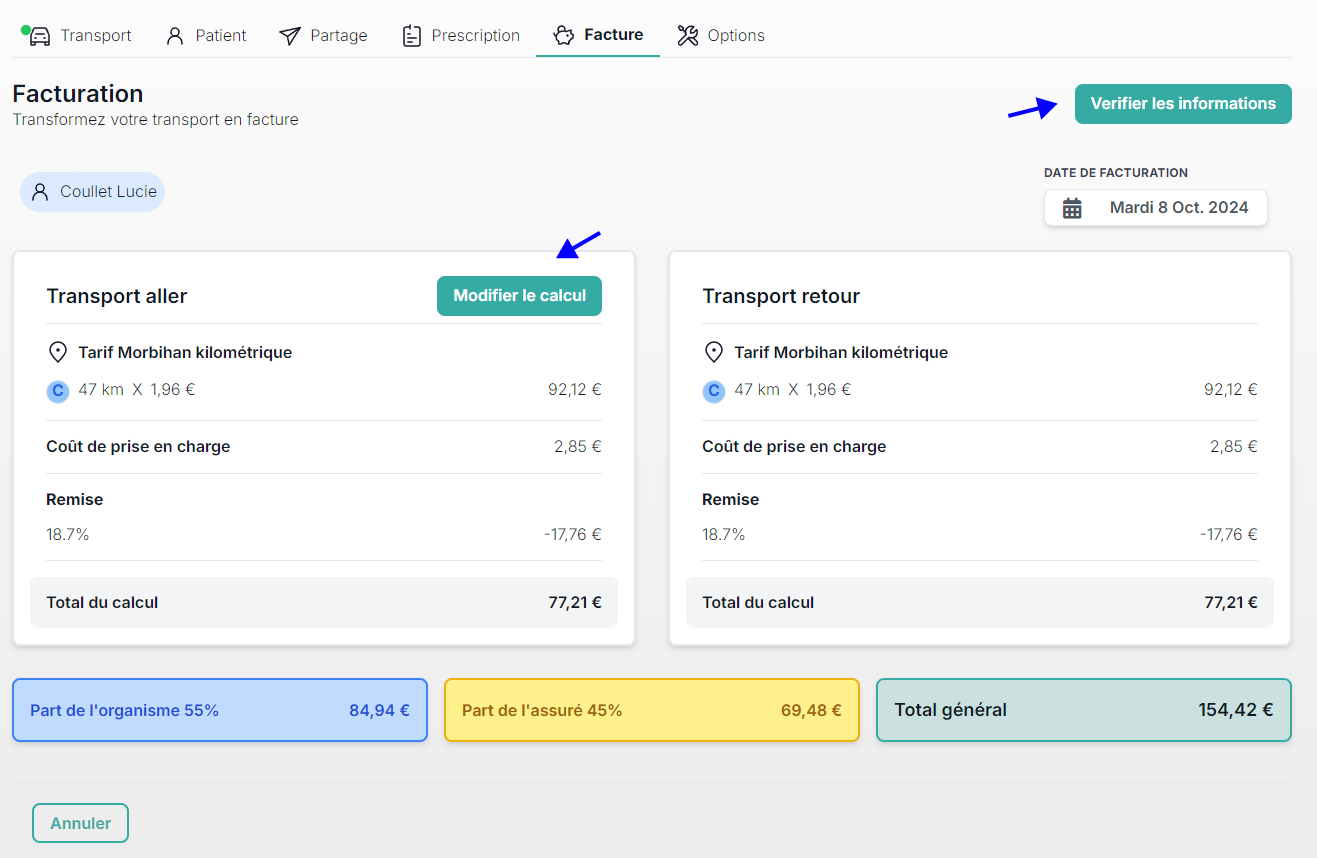
Task: Click Tarif Morbihan kilométrique in Transport aller
Action: (185, 352)
